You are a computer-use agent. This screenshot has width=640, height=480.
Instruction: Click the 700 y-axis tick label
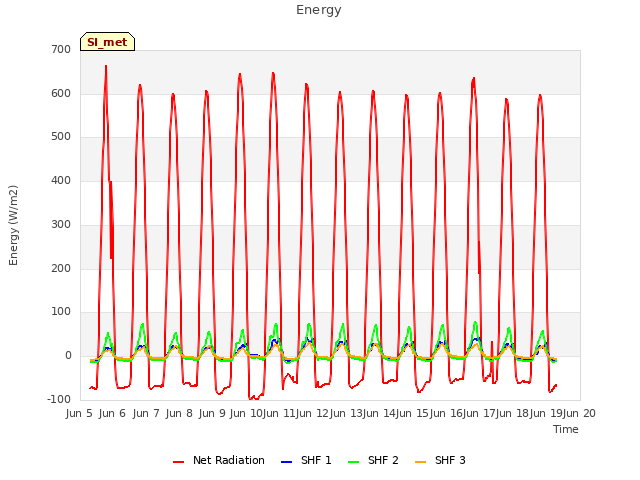pyautogui.click(x=61, y=49)
